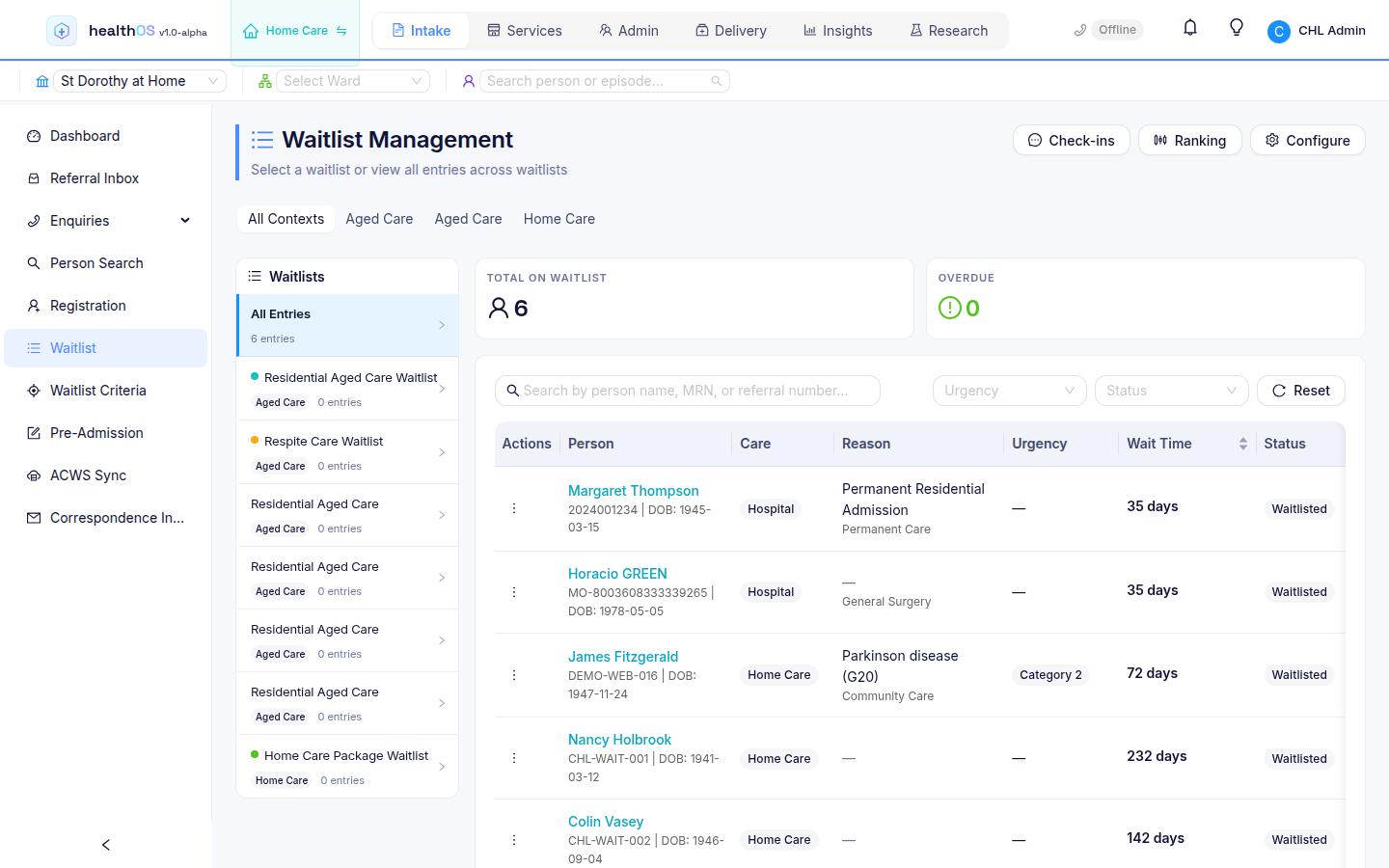Image resolution: width=1389 pixels, height=868 pixels.
Task: Open actions menu for Colin Vasey
Action: (x=514, y=840)
